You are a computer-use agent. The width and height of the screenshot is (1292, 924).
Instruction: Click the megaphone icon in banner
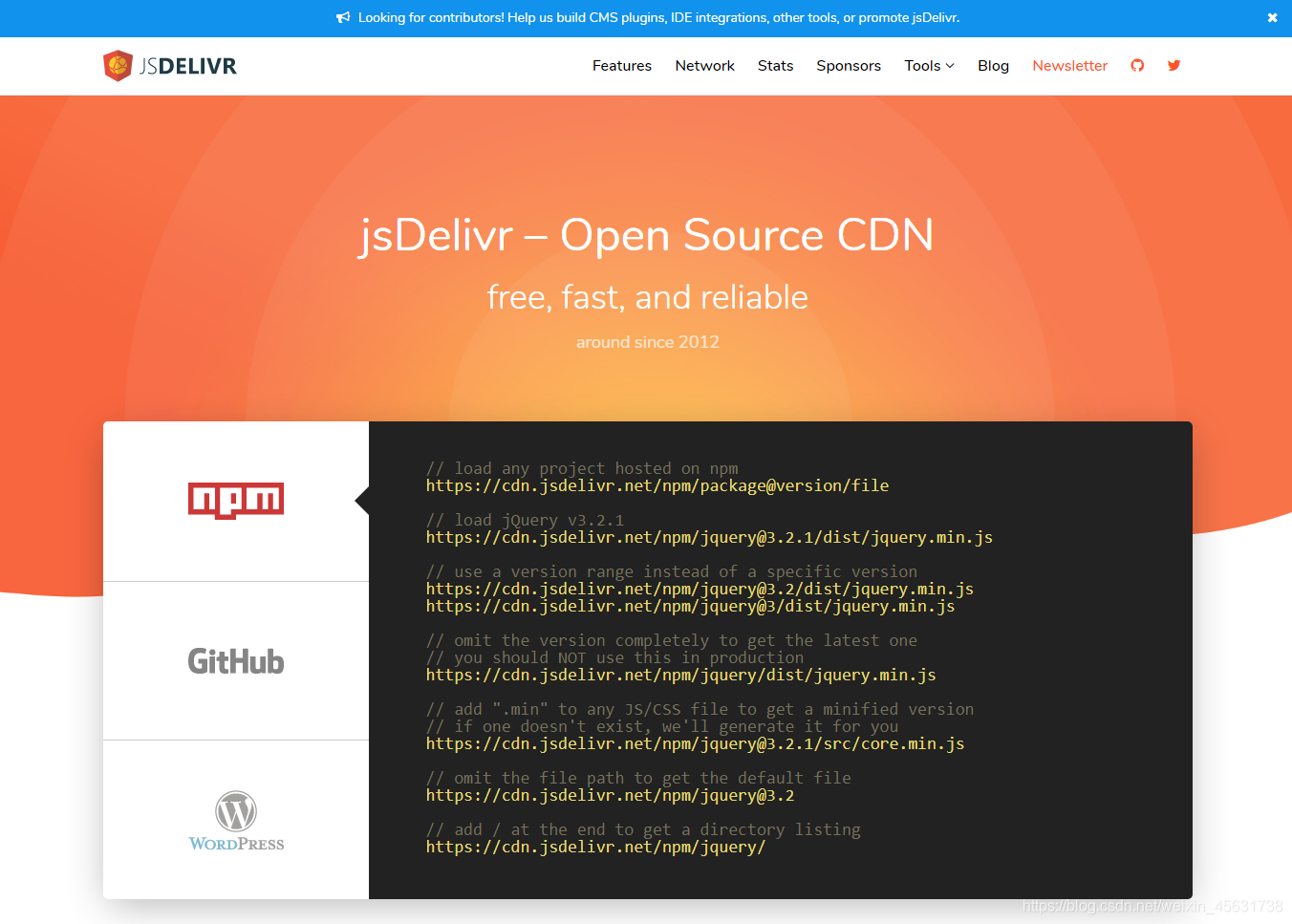click(x=343, y=18)
